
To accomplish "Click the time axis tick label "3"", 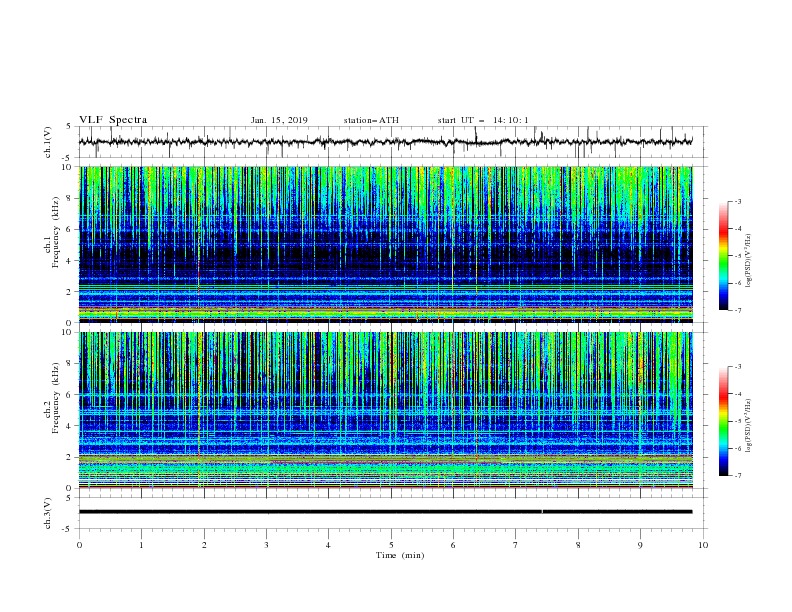I will pos(266,545).
